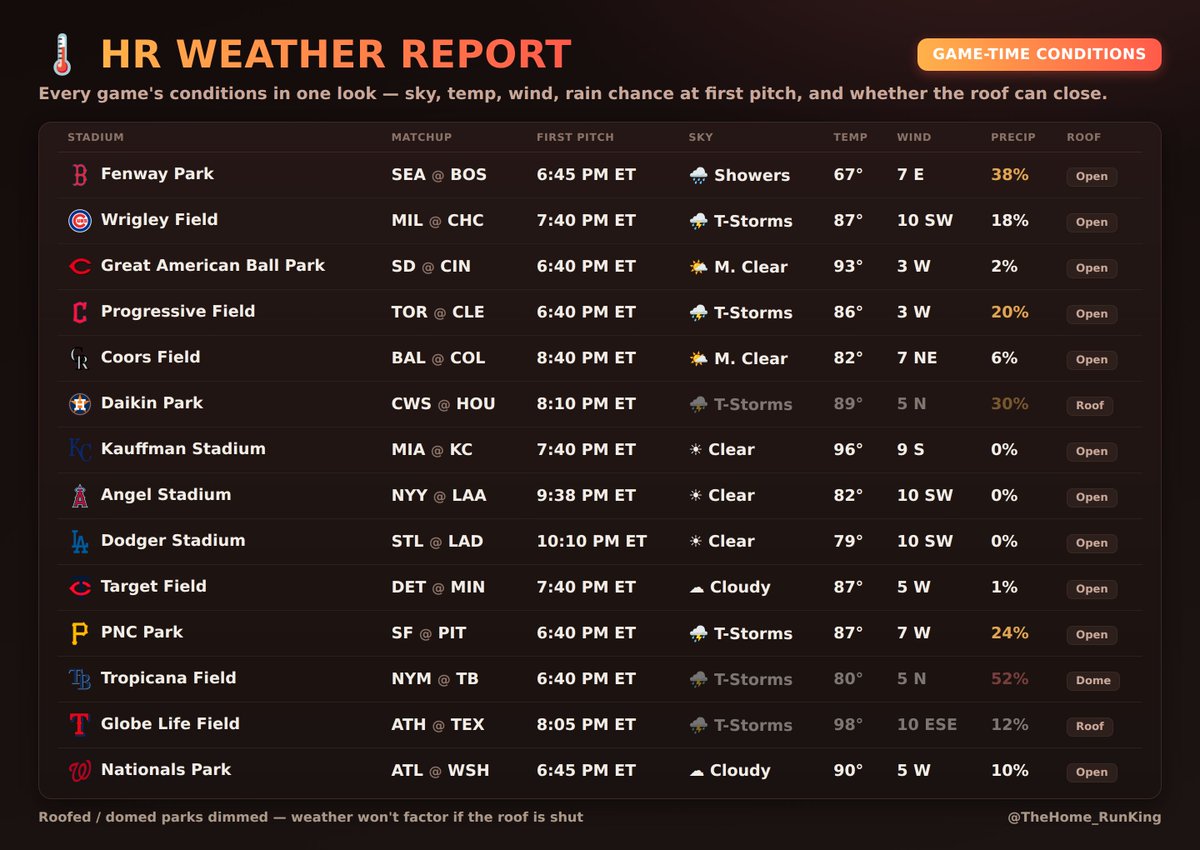
Task: Click the Dodgers logo beside Dodger Stadium
Action: (79, 542)
